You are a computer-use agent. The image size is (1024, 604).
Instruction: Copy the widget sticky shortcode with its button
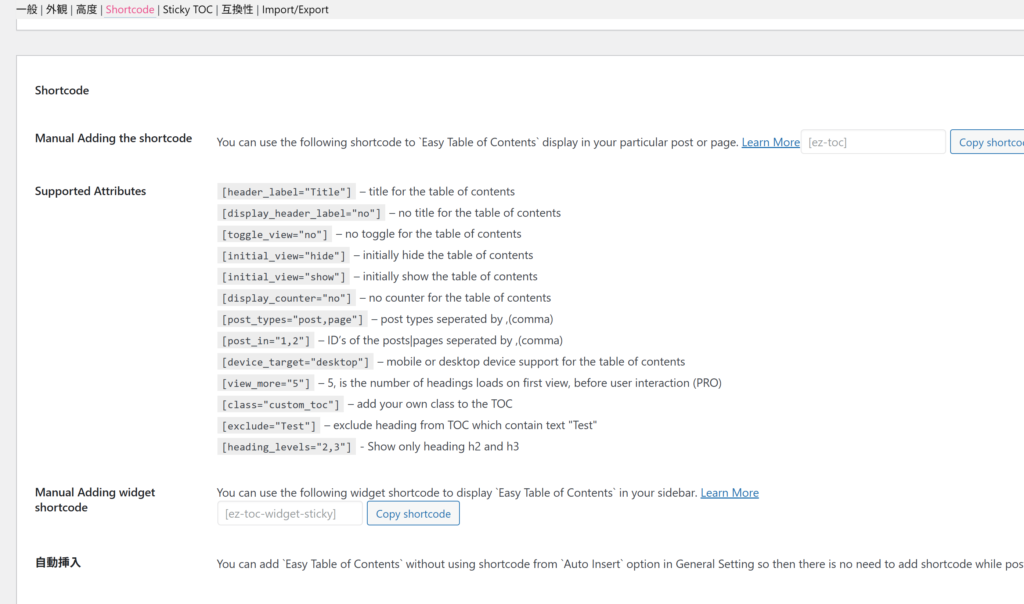pyautogui.click(x=413, y=514)
